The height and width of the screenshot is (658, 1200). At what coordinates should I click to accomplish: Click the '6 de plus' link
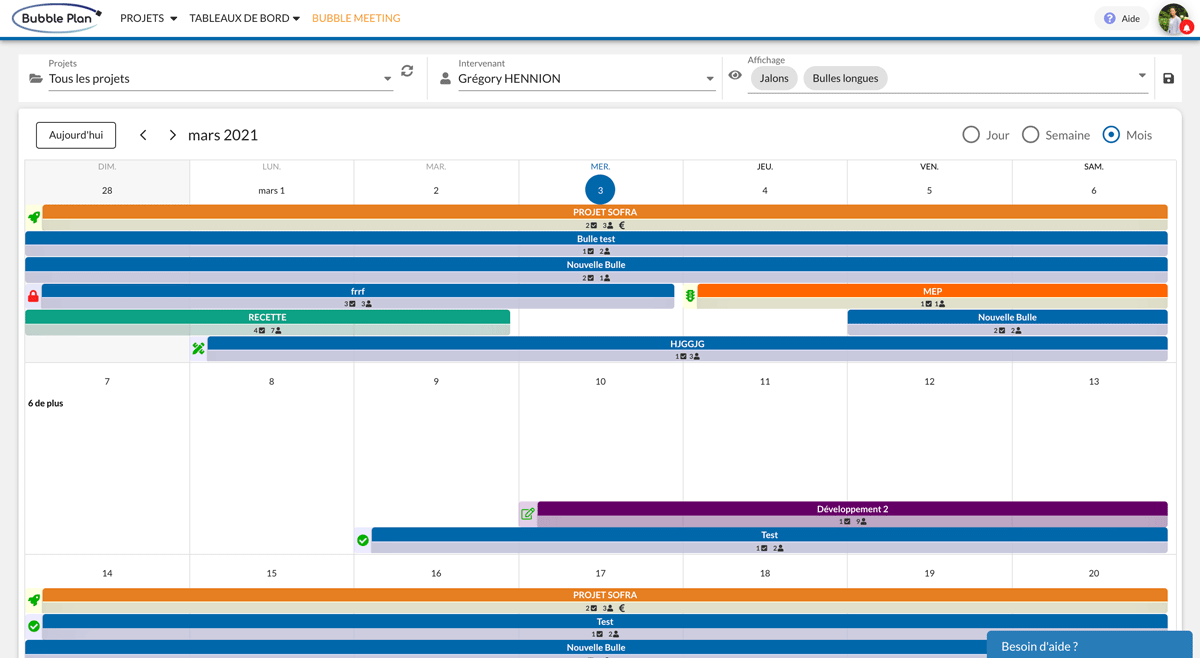45,403
